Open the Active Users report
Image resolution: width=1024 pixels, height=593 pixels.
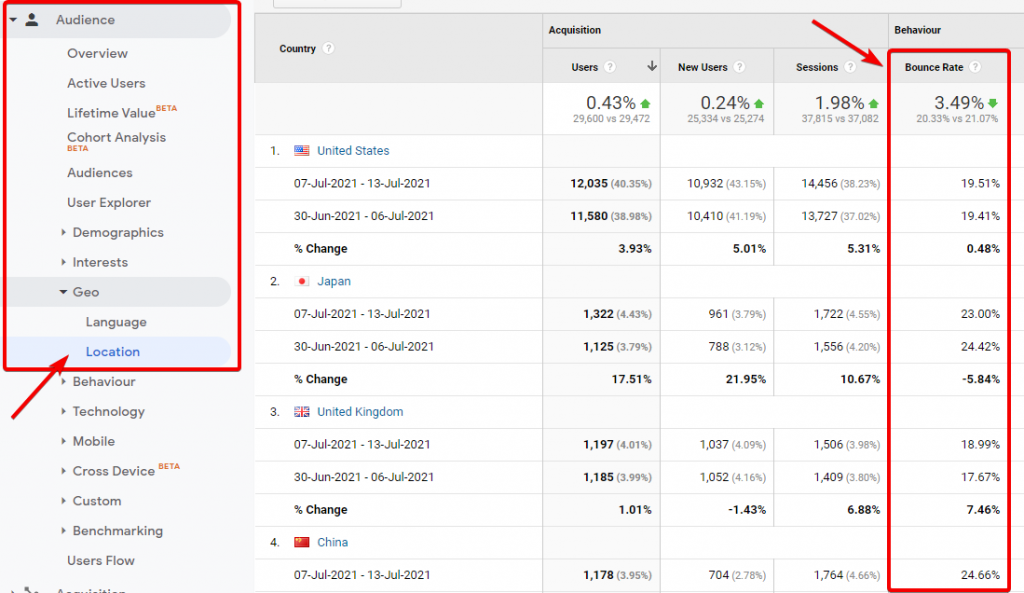106,84
